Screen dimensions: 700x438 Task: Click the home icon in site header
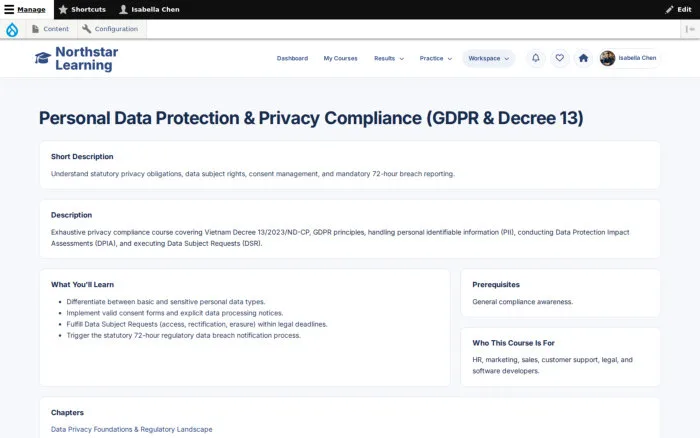pyautogui.click(x=583, y=58)
